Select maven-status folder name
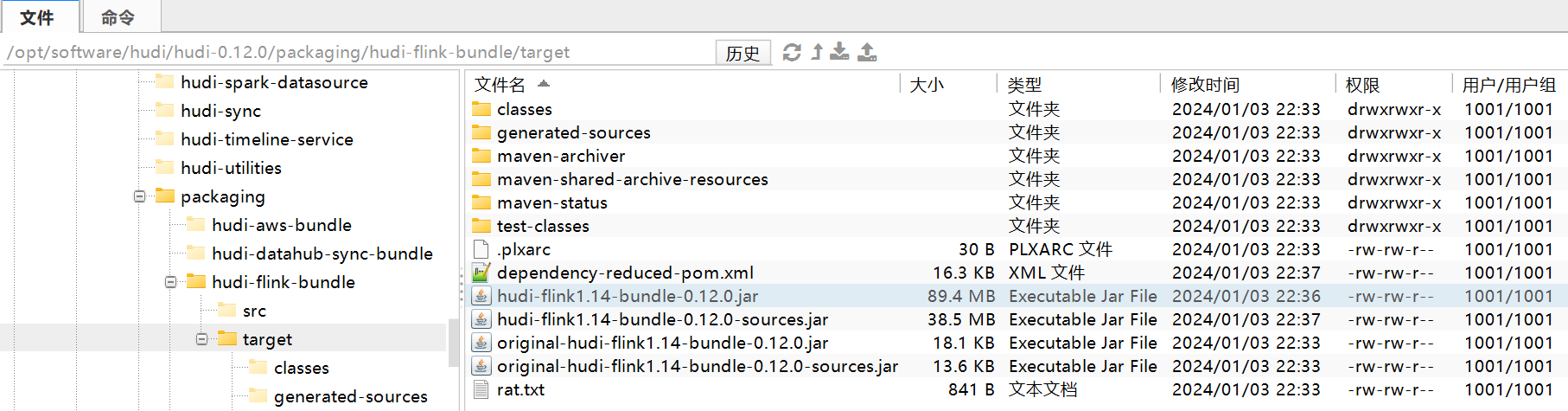1568x411 pixels. coord(552,202)
